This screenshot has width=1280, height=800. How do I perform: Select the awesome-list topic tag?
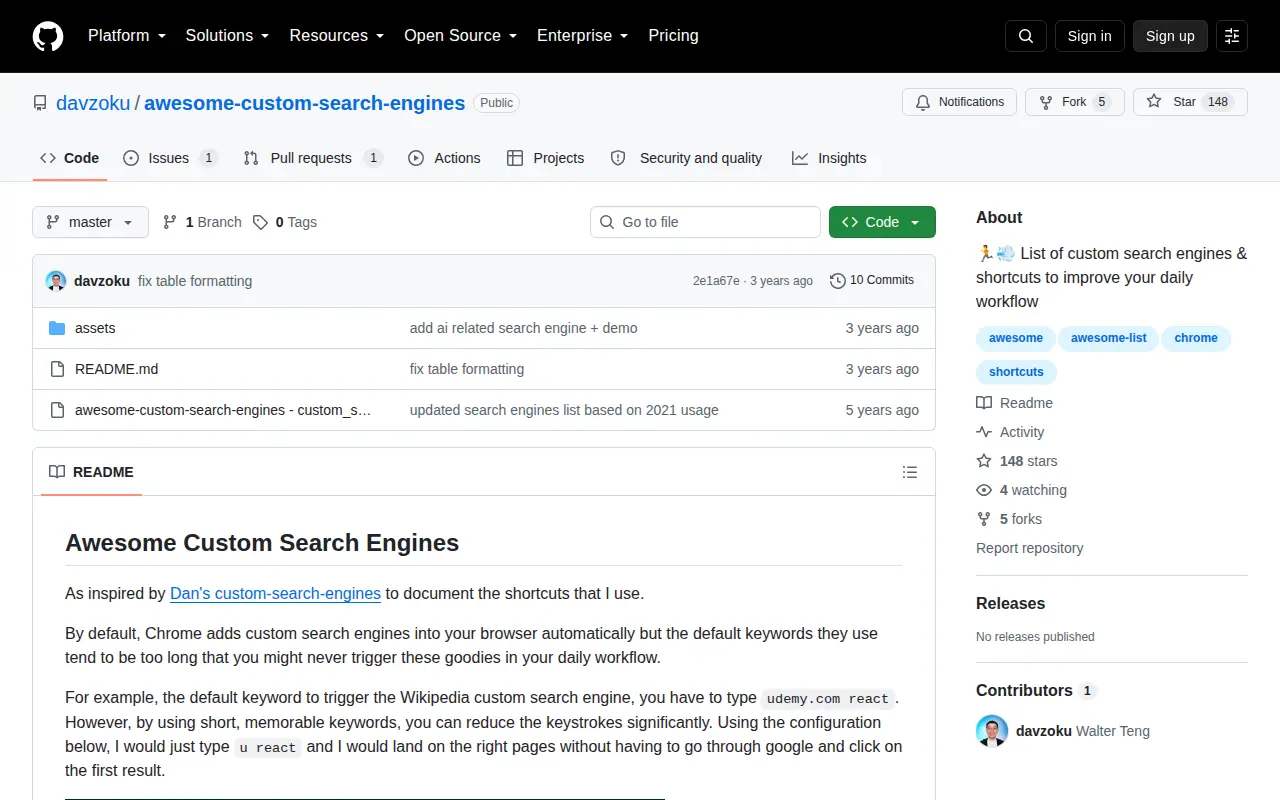coord(1109,338)
